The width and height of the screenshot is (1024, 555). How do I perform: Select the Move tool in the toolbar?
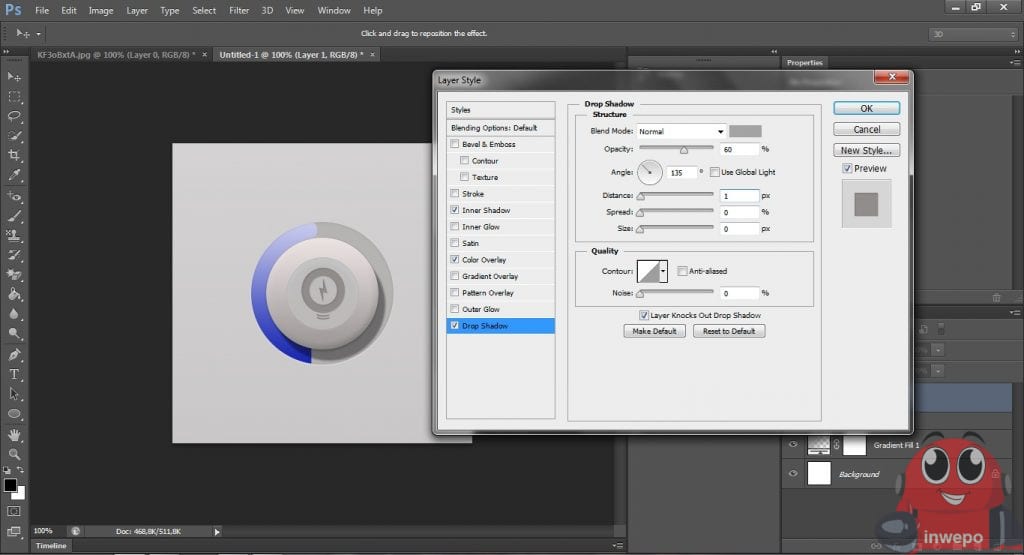point(14,77)
